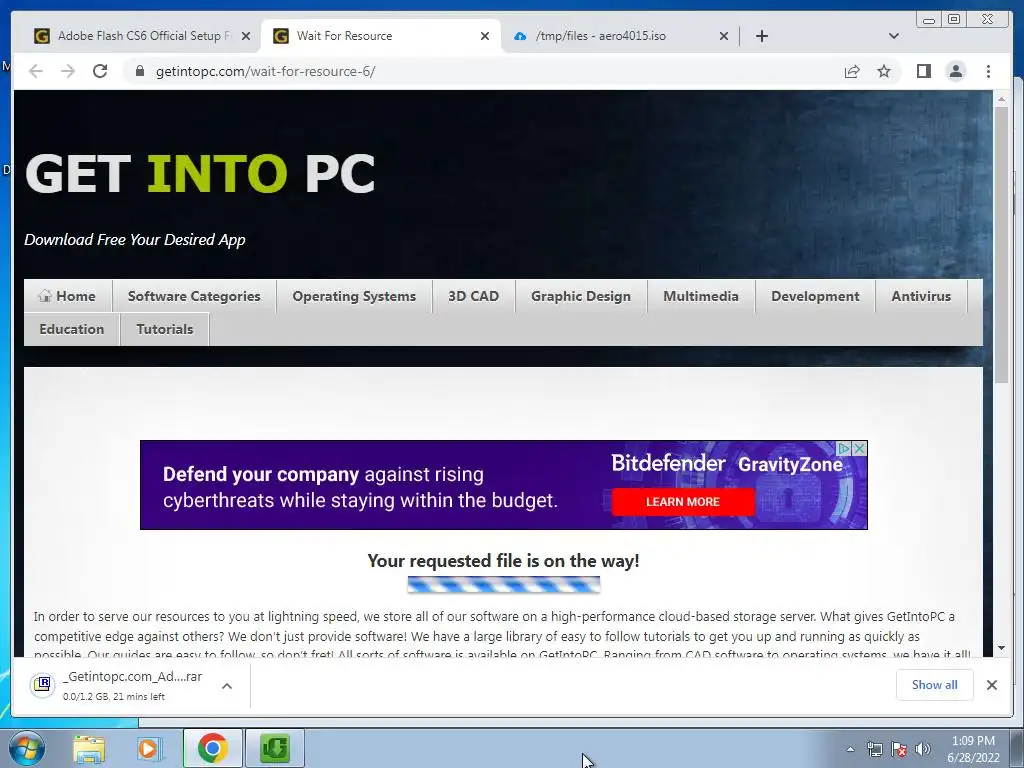Open Development menu item
Screen dimensions: 1024x768
click(815, 296)
